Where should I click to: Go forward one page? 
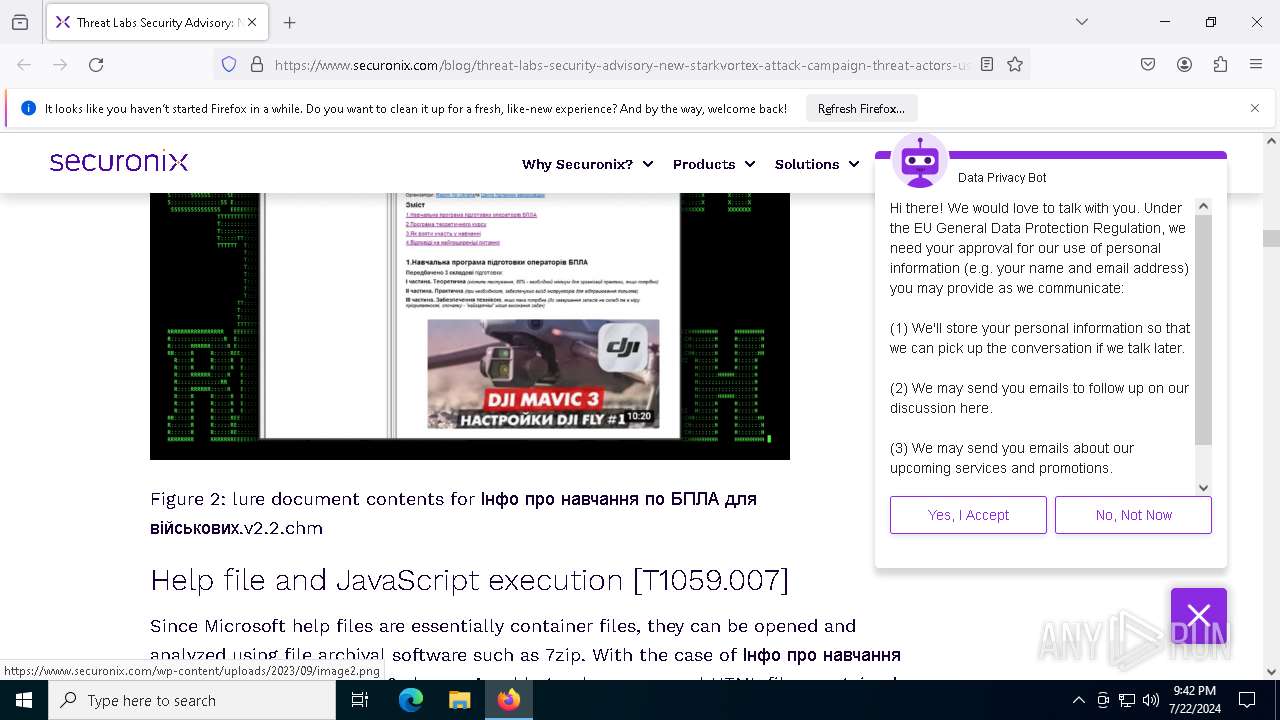pyautogui.click(x=60, y=64)
